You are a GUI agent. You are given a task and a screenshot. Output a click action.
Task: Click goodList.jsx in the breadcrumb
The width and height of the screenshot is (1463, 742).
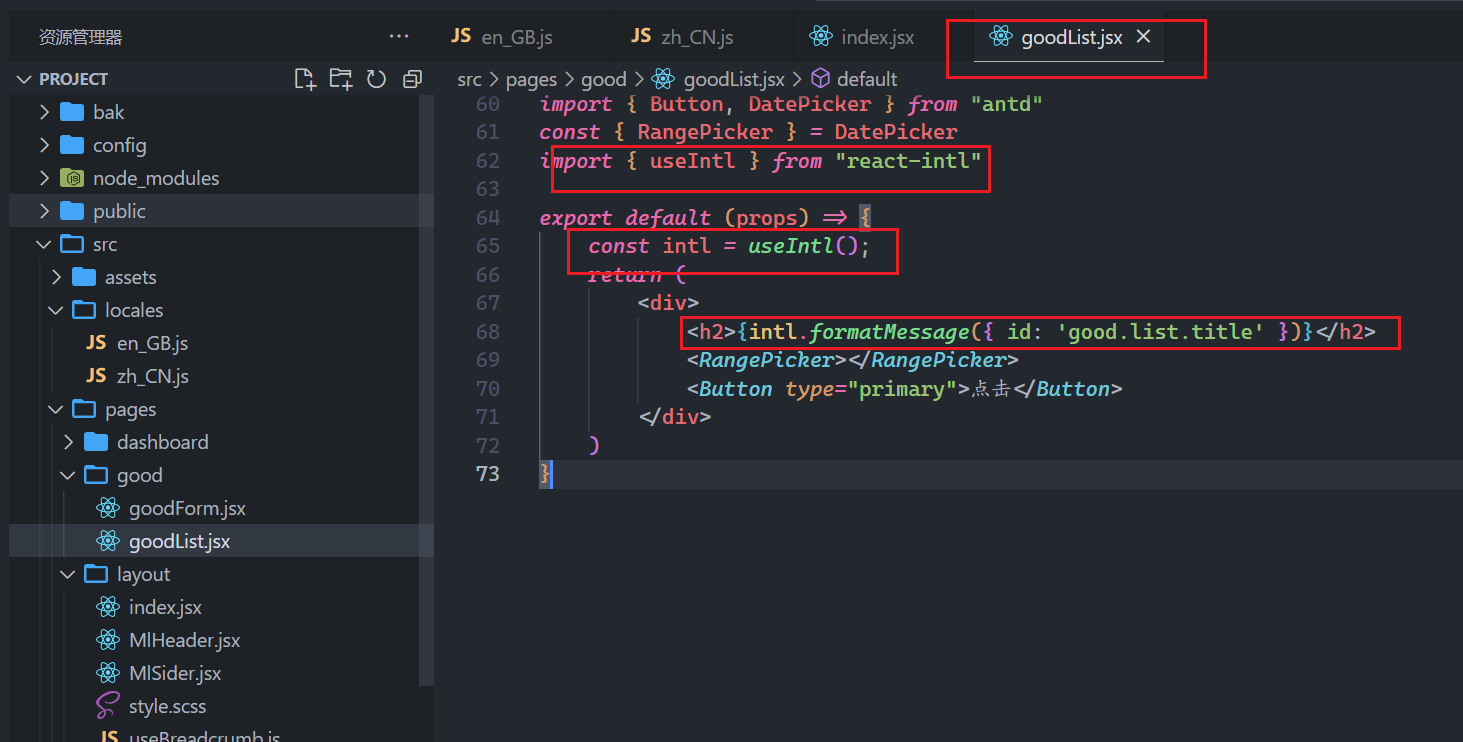coord(734,79)
